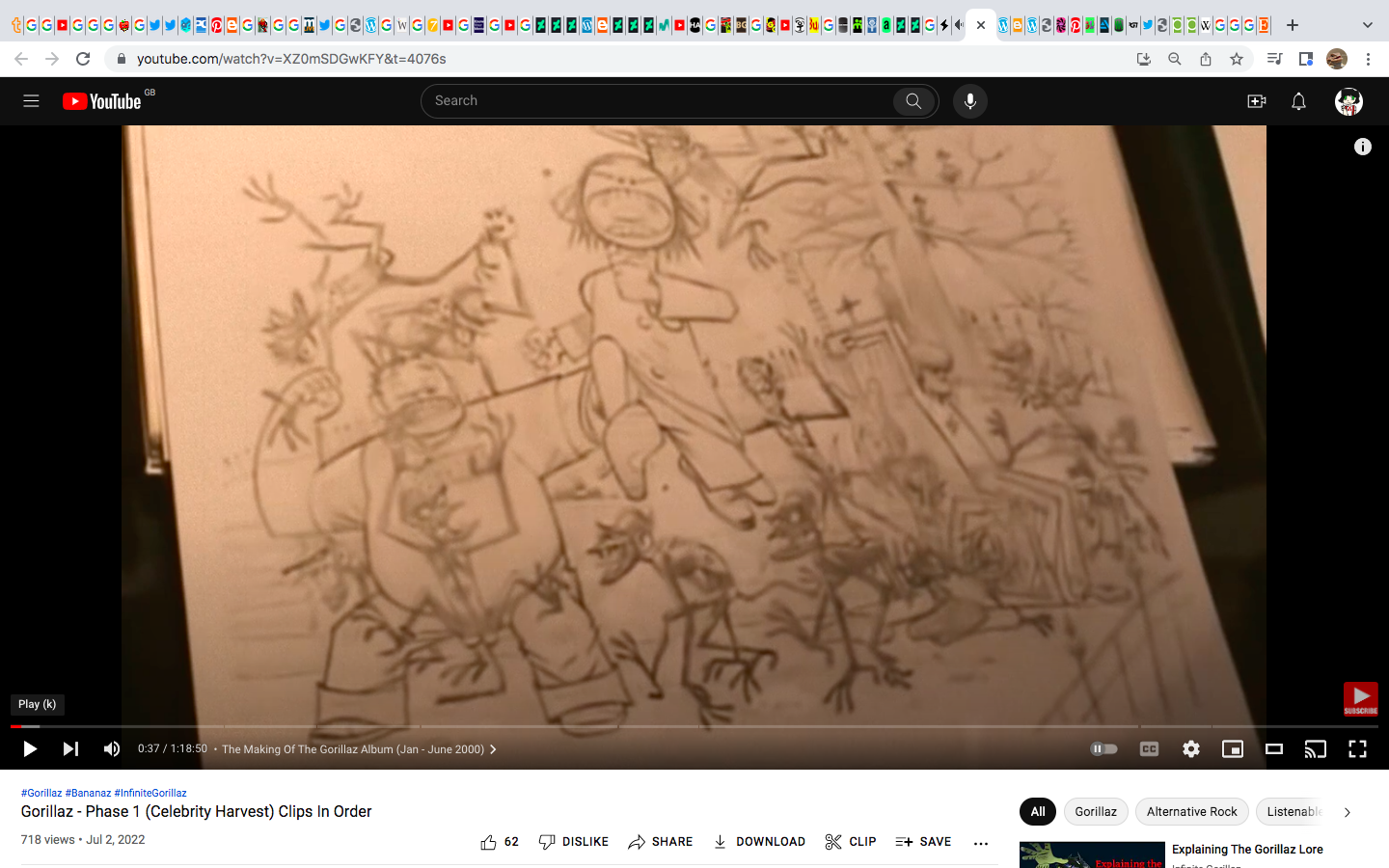The height and width of the screenshot is (868, 1389).
Task: Seek on the video progress bar
Action: pyautogui.click(x=694, y=726)
